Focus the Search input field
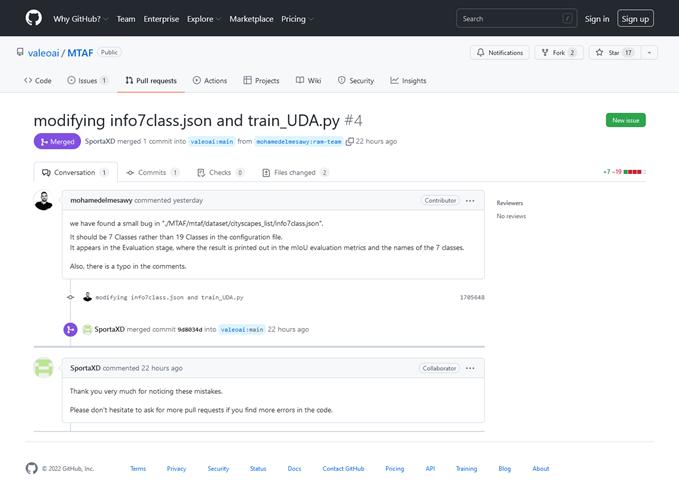This screenshot has width=679, height=499. 516,19
